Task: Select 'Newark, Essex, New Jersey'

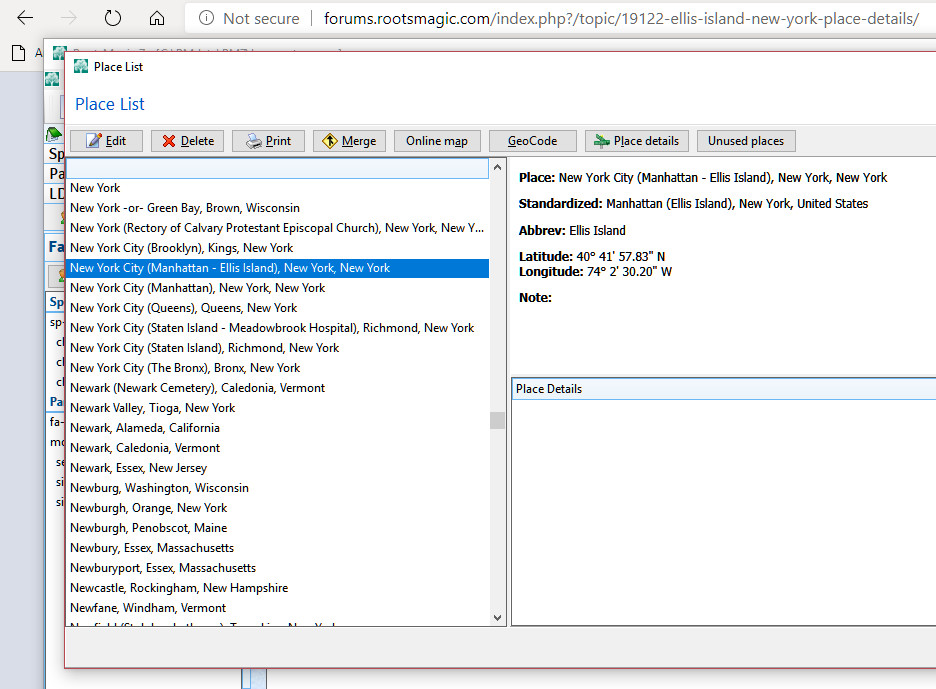Action: (277, 468)
